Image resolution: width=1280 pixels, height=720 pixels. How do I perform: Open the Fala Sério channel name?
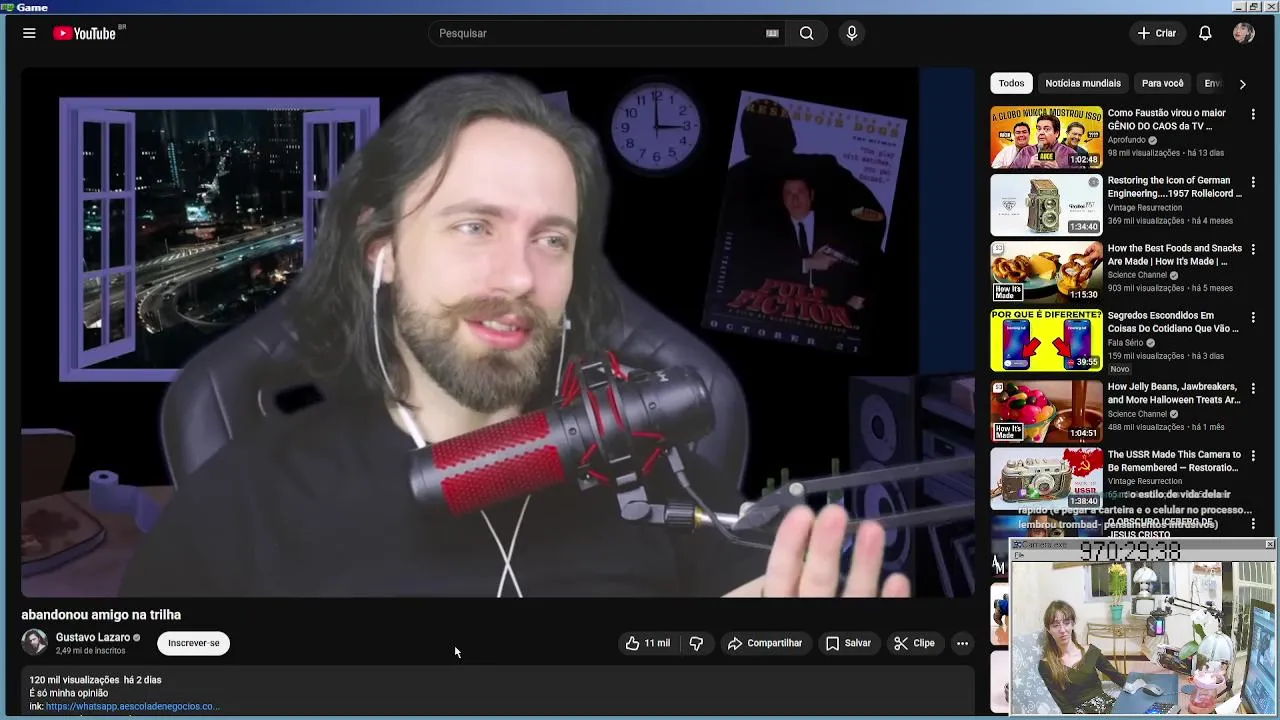pyautogui.click(x=1125, y=343)
